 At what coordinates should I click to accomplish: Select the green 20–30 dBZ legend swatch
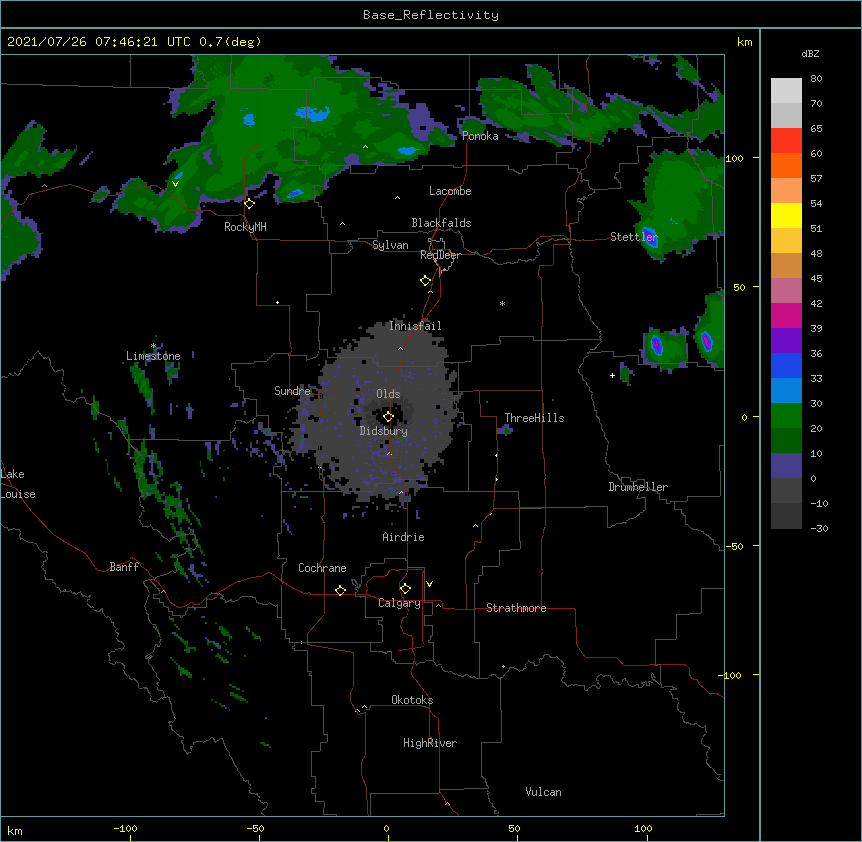pyautogui.click(x=786, y=416)
